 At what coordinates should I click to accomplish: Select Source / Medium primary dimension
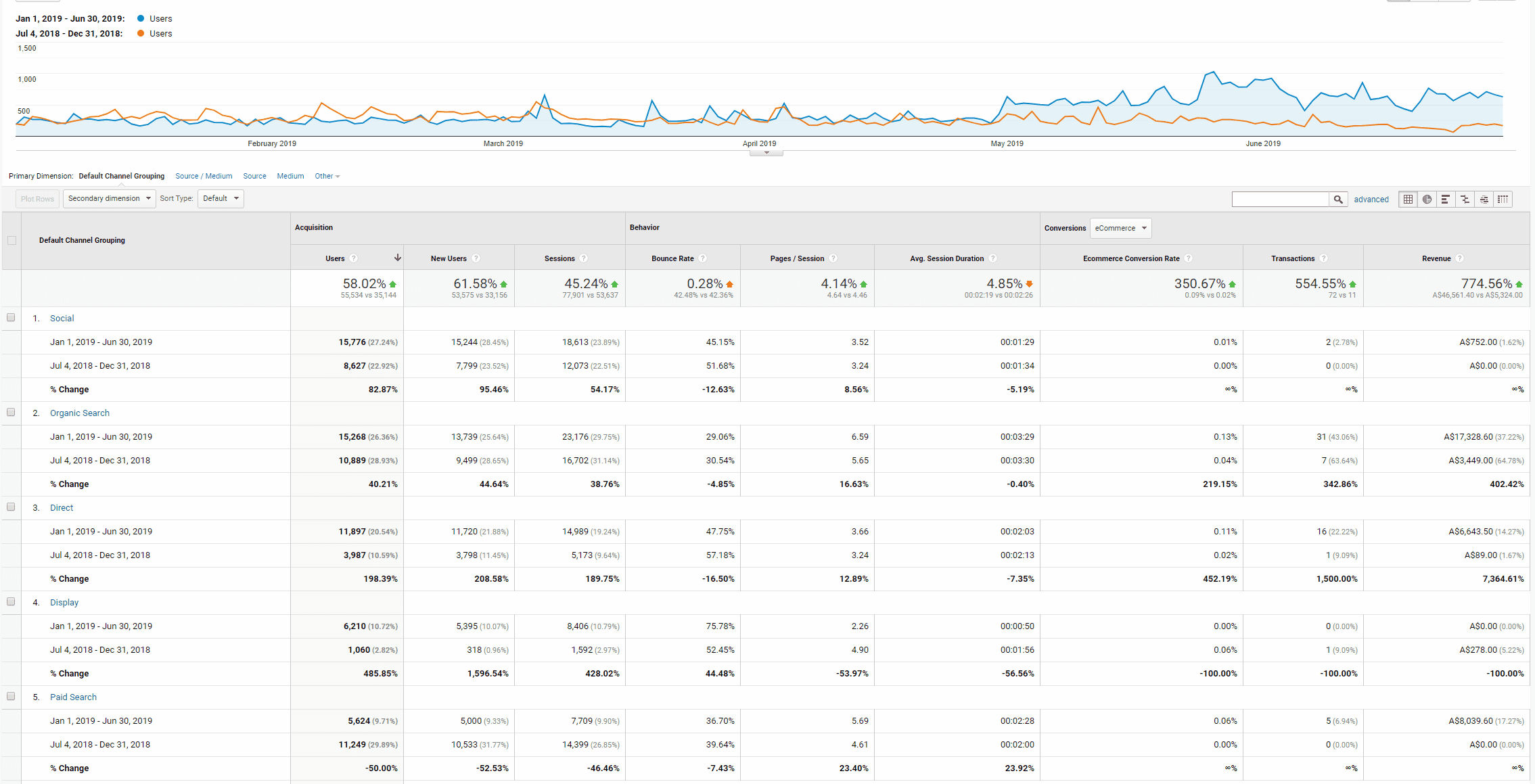pyautogui.click(x=204, y=176)
